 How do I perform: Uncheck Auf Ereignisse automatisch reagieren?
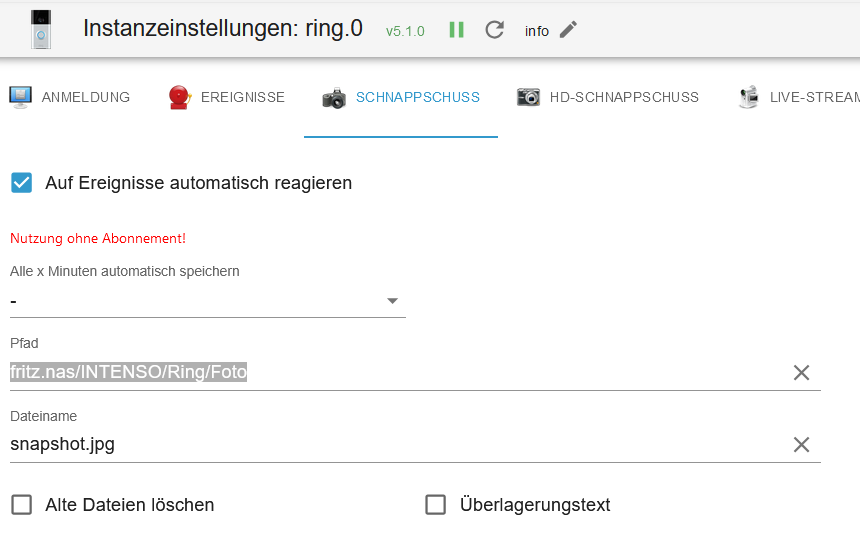(x=22, y=183)
